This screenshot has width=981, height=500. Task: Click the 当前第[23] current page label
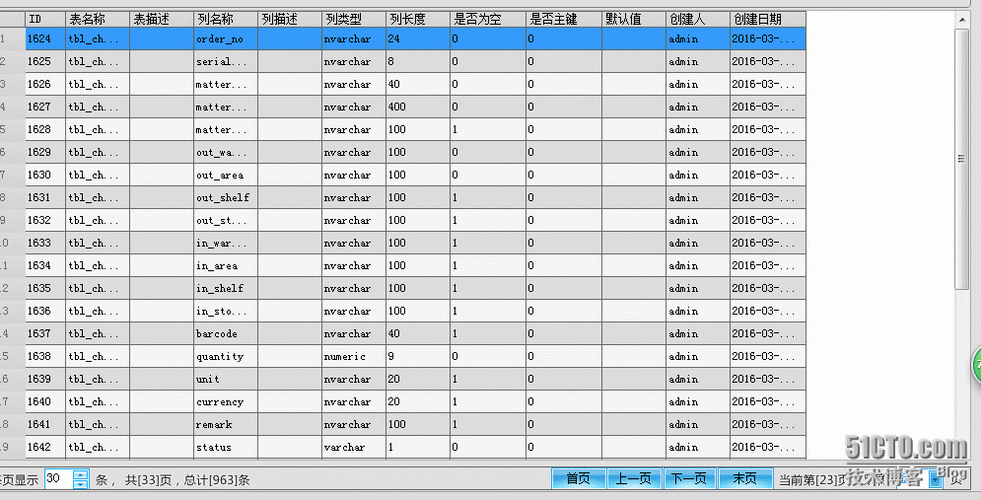point(808,480)
